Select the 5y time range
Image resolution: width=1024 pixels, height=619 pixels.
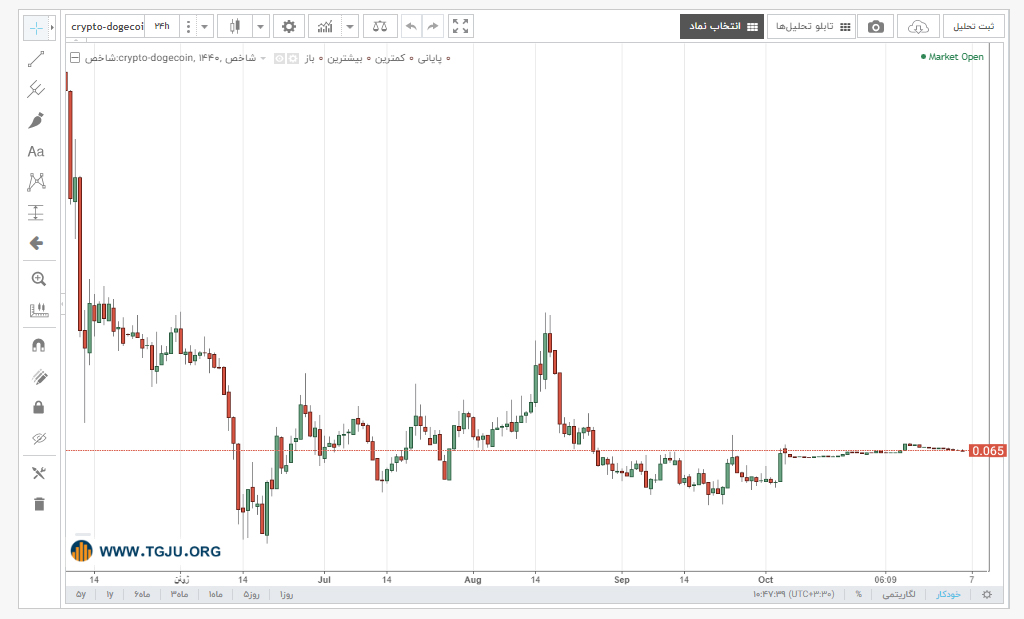pos(81,594)
